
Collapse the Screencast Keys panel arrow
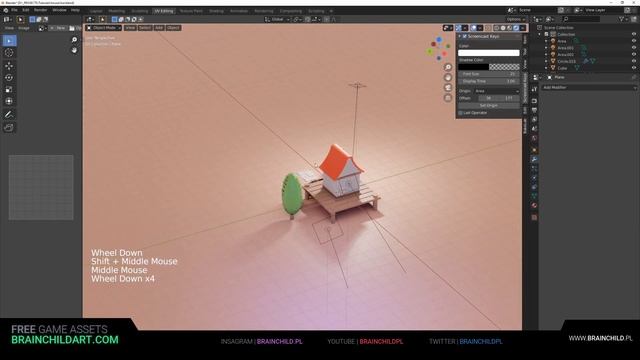pyautogui.click(x=460, y=36)
